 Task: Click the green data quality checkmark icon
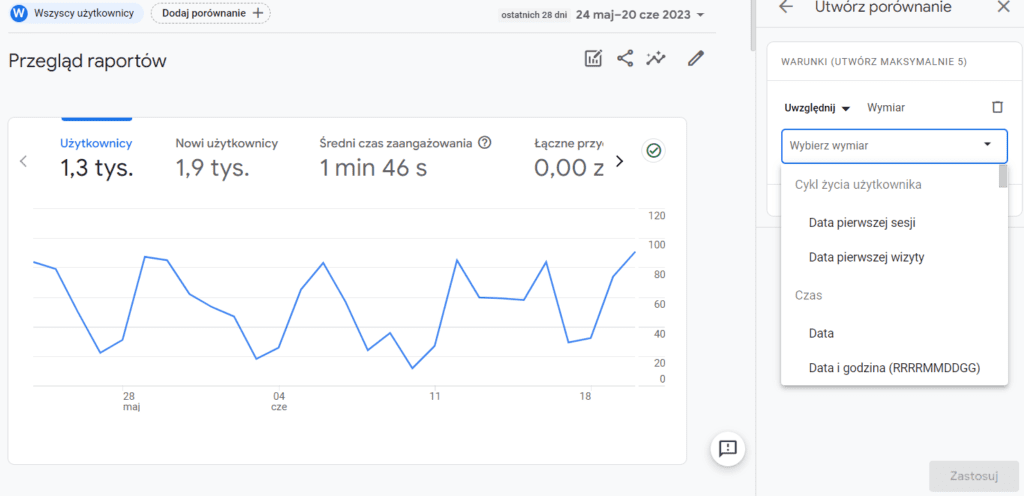click(653, 151)
